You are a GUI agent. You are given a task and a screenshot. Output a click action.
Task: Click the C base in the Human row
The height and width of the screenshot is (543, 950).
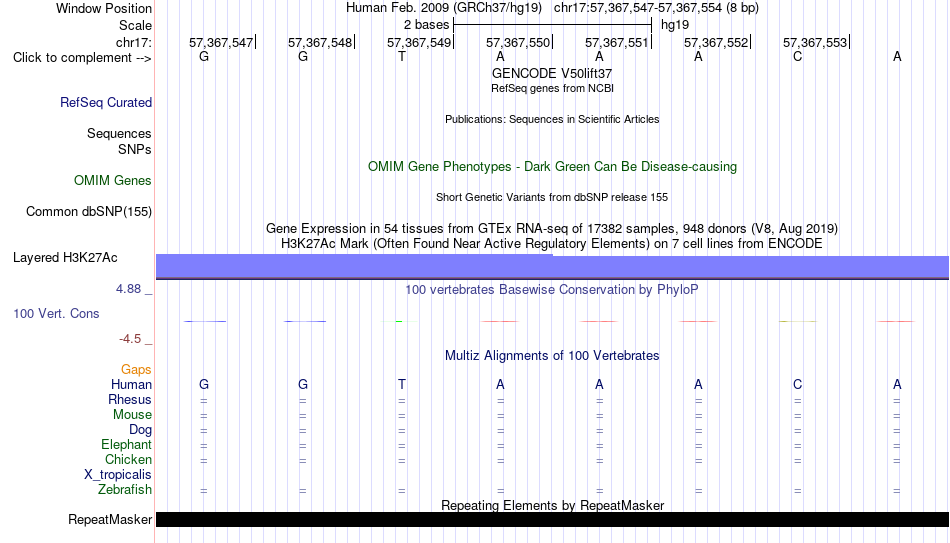point(797,385)
